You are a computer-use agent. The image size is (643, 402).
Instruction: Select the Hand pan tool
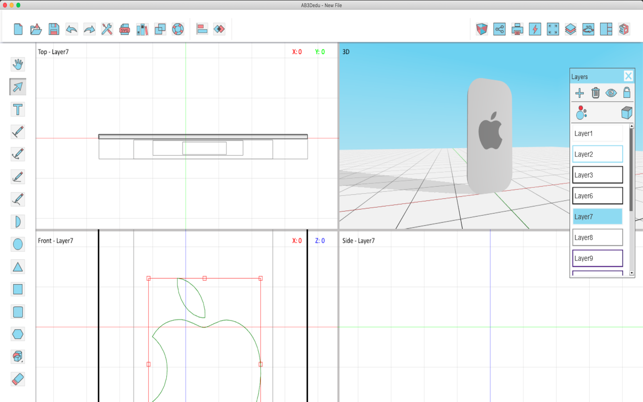pyautogui.click(x=18, y=64)
